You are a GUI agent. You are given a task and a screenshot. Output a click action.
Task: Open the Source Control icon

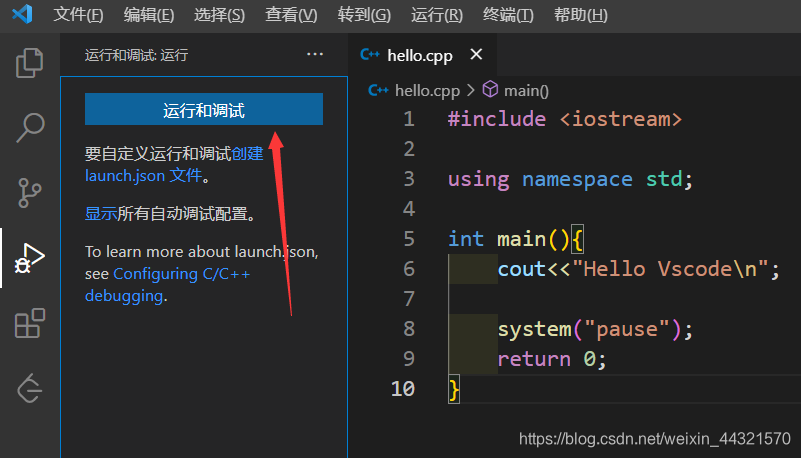click(x=30, y=192)
